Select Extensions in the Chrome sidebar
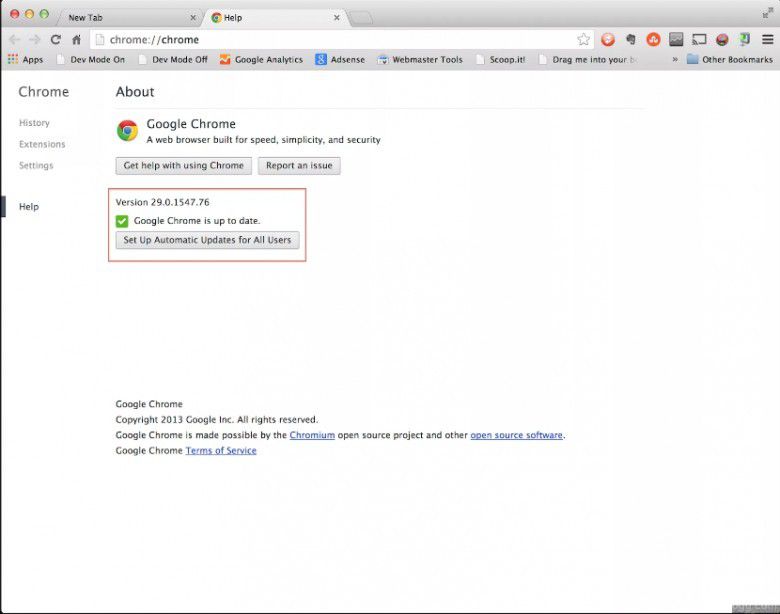780x614 pixels. point(42,144)
